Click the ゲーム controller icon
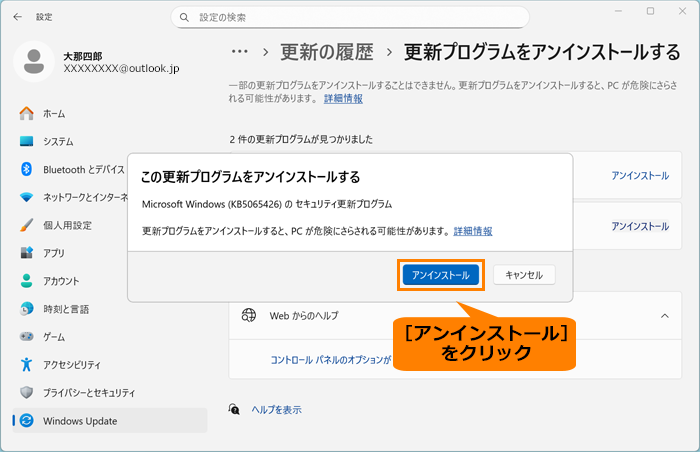700x452 pixels. click(26, 336)
